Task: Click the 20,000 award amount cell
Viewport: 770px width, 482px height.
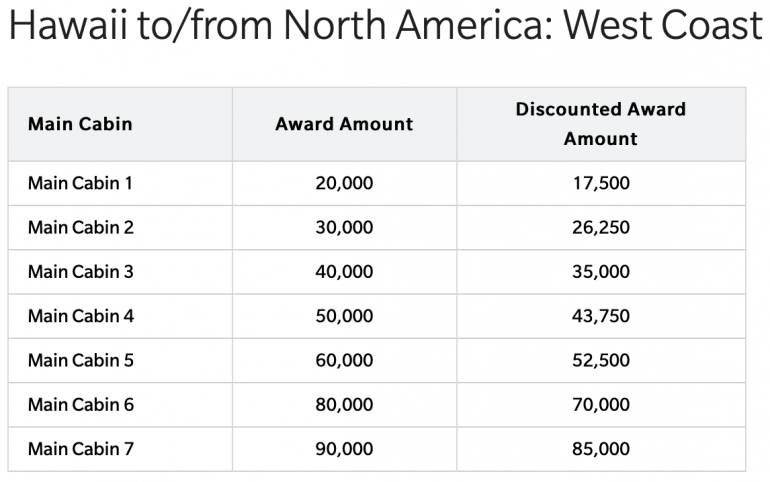Action: point(344,184)
